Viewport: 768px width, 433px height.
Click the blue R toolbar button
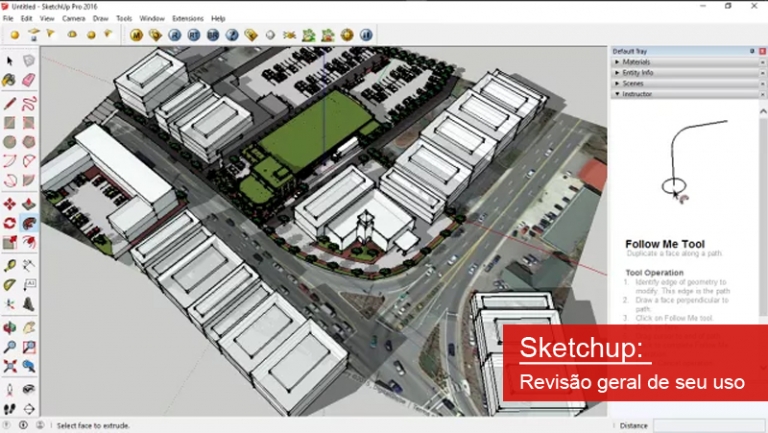(x=174, y=35)
